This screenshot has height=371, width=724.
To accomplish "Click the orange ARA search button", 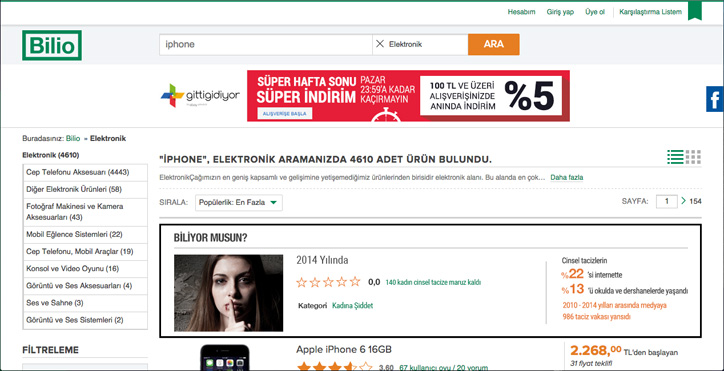I will point(494,45).
